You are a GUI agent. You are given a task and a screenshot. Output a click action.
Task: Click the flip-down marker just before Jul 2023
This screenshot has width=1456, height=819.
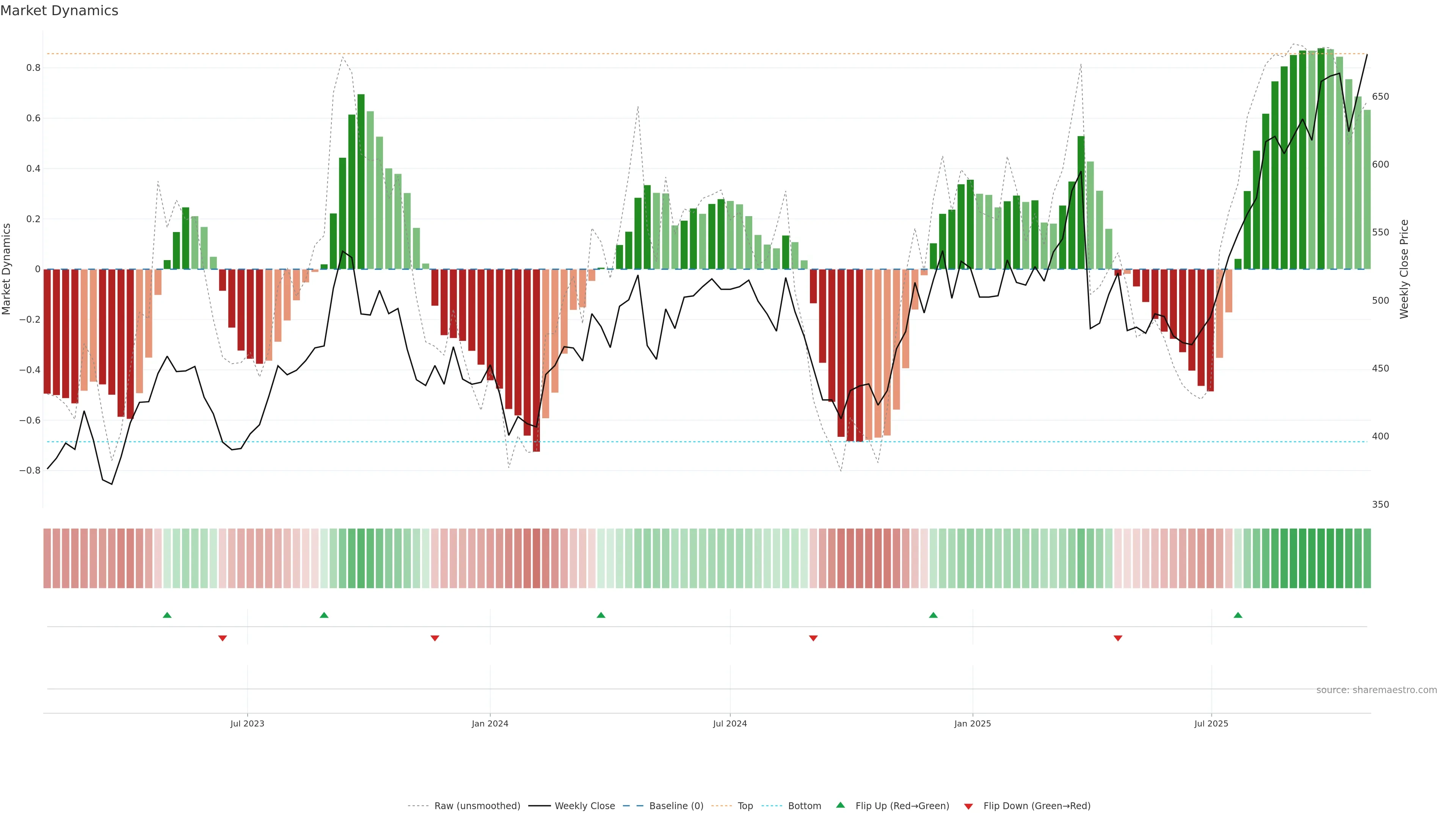tap(223, 638)
